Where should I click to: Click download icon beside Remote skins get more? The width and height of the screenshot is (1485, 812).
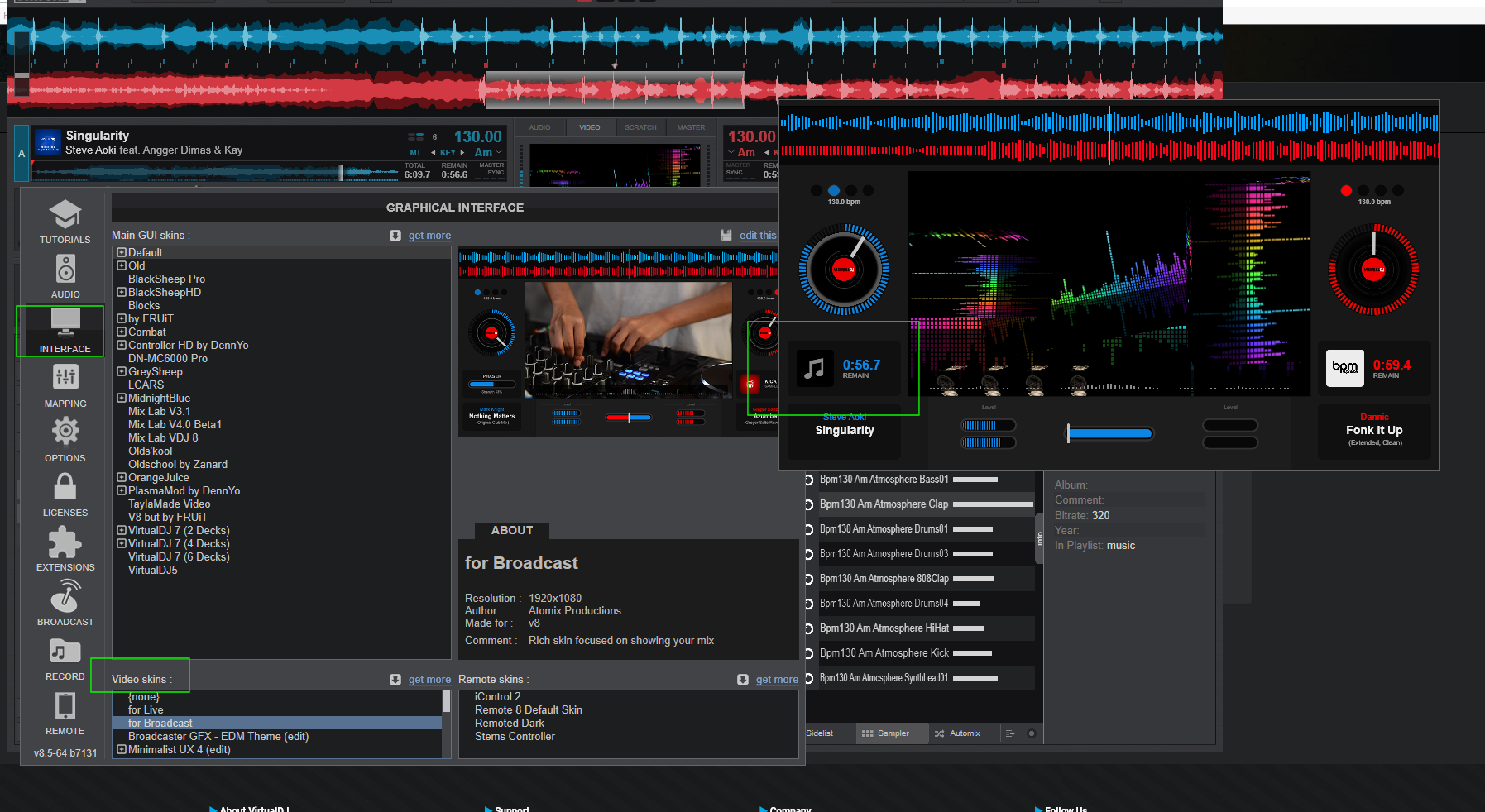743,680
